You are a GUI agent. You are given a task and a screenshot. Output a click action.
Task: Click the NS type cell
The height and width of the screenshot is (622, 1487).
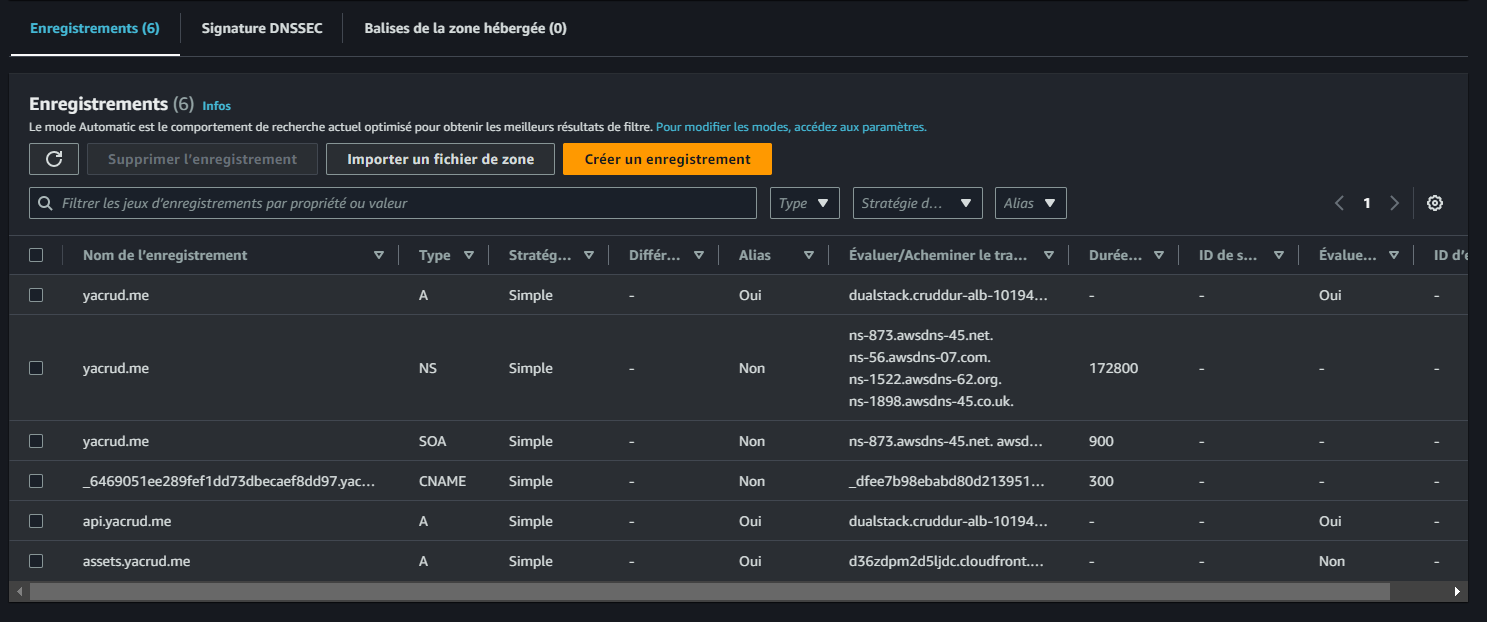tap(428, 368)
